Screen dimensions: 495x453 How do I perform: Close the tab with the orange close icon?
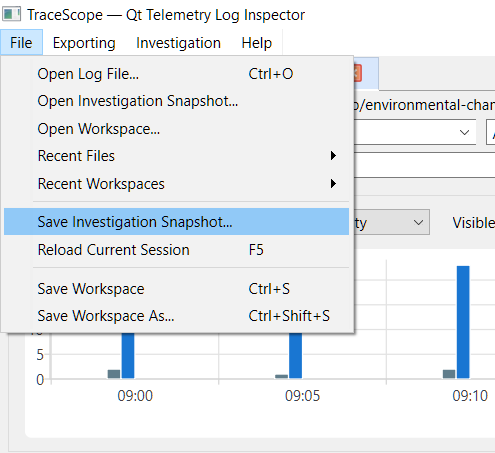[357, 73]
